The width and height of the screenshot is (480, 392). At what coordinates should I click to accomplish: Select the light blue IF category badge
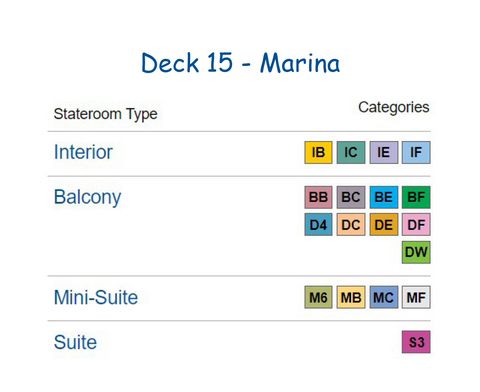point(416,152)
